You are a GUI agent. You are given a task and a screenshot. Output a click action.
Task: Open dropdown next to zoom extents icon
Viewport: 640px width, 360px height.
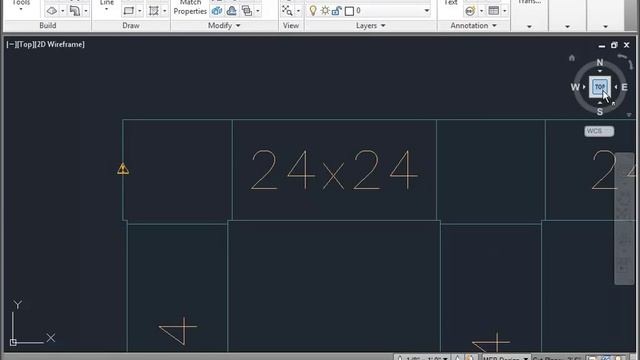click(298, 11)
